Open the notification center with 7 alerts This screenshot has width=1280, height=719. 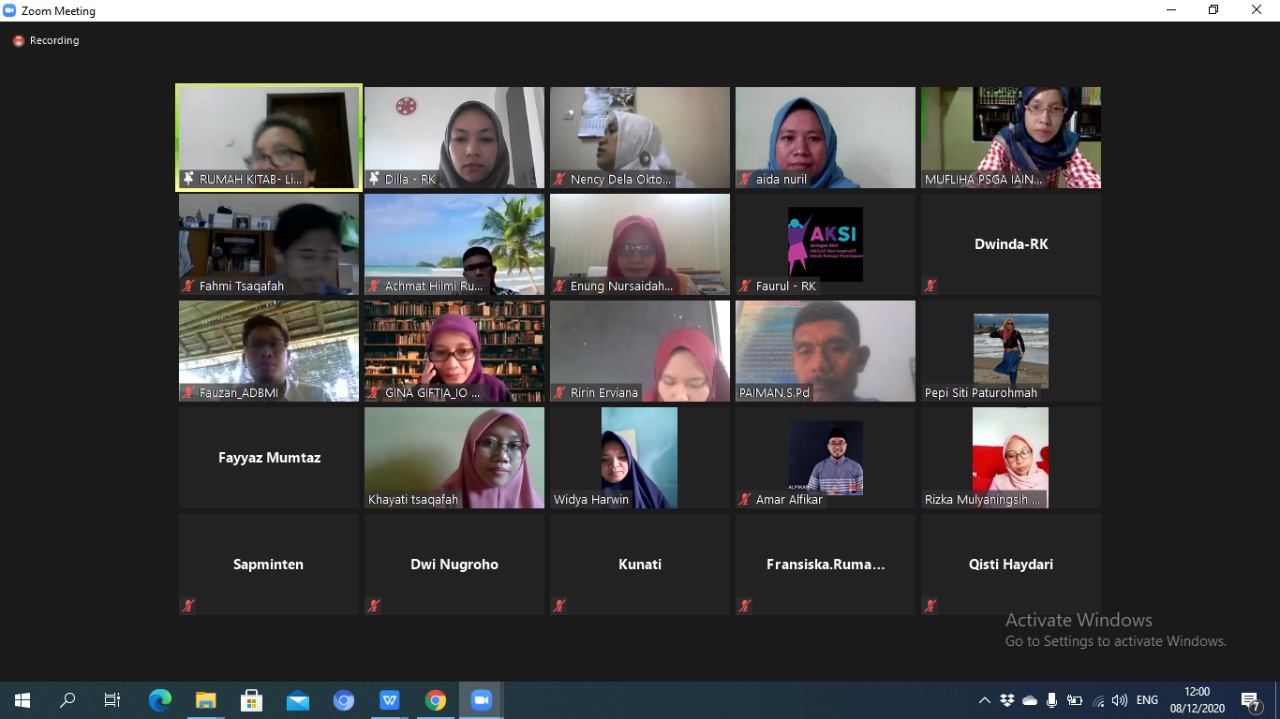[x=1250, y=701]
